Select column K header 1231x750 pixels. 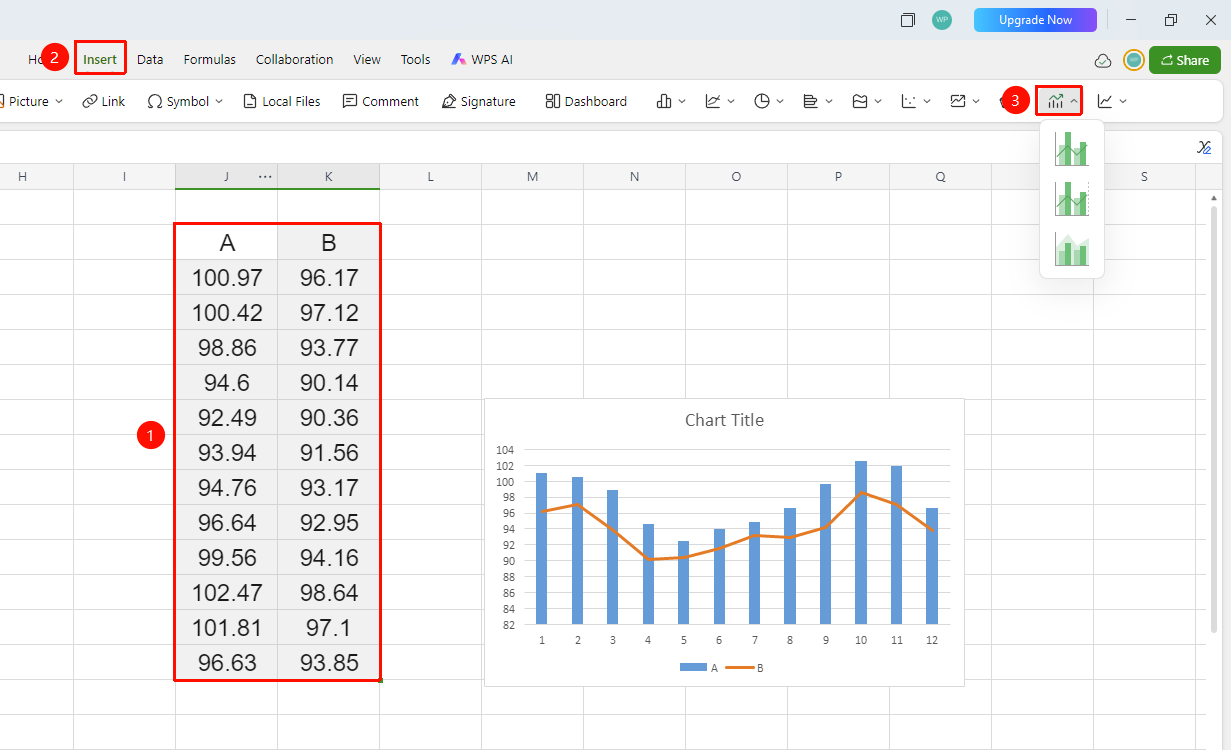click(329, 177)
